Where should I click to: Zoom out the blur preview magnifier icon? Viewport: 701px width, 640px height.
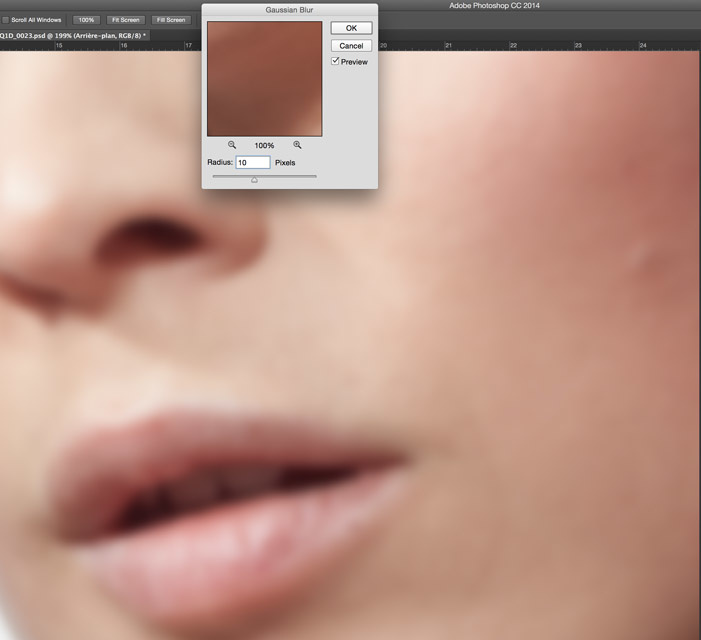pos(232,145)
